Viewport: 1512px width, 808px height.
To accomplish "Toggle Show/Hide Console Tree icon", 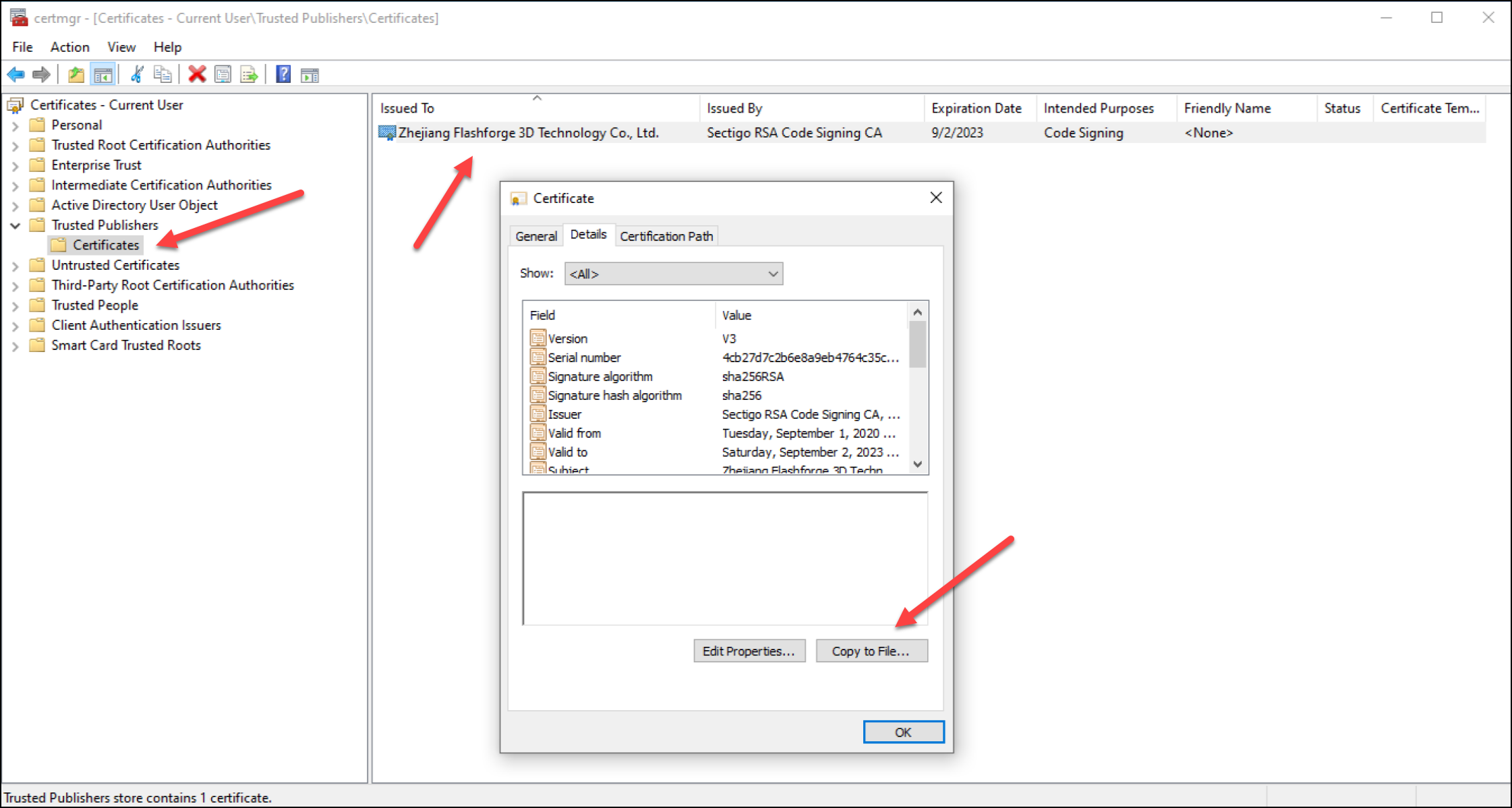I will tap(103, 74).
